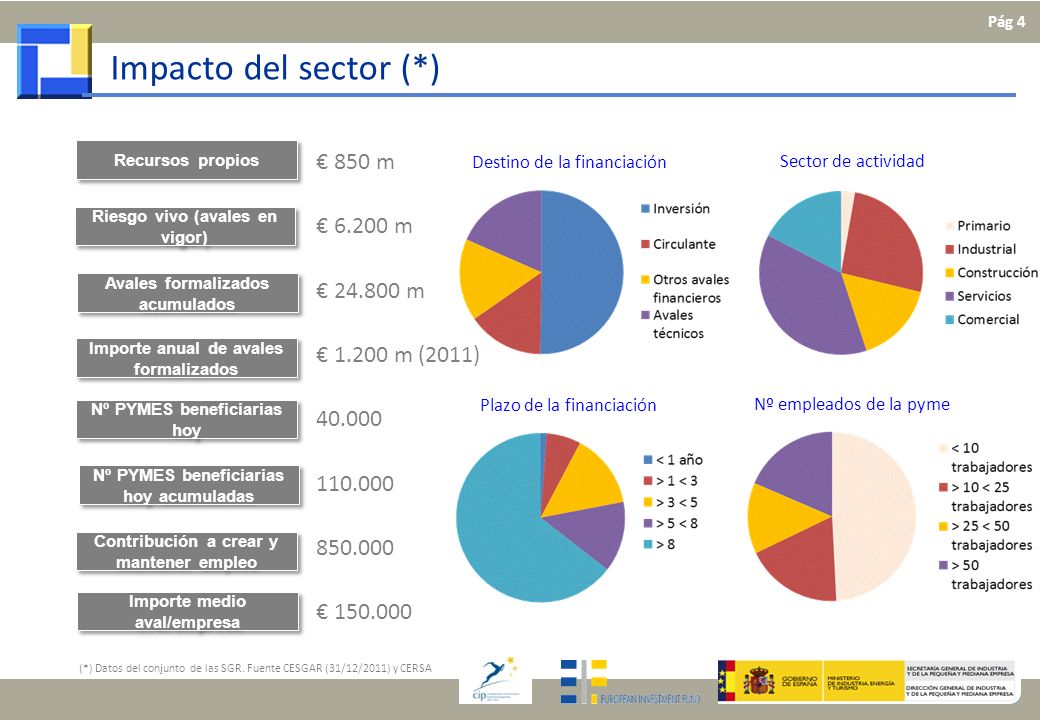Select the '> 25 < 50 trabajadores' legend swatch

[x=943, y=526]
